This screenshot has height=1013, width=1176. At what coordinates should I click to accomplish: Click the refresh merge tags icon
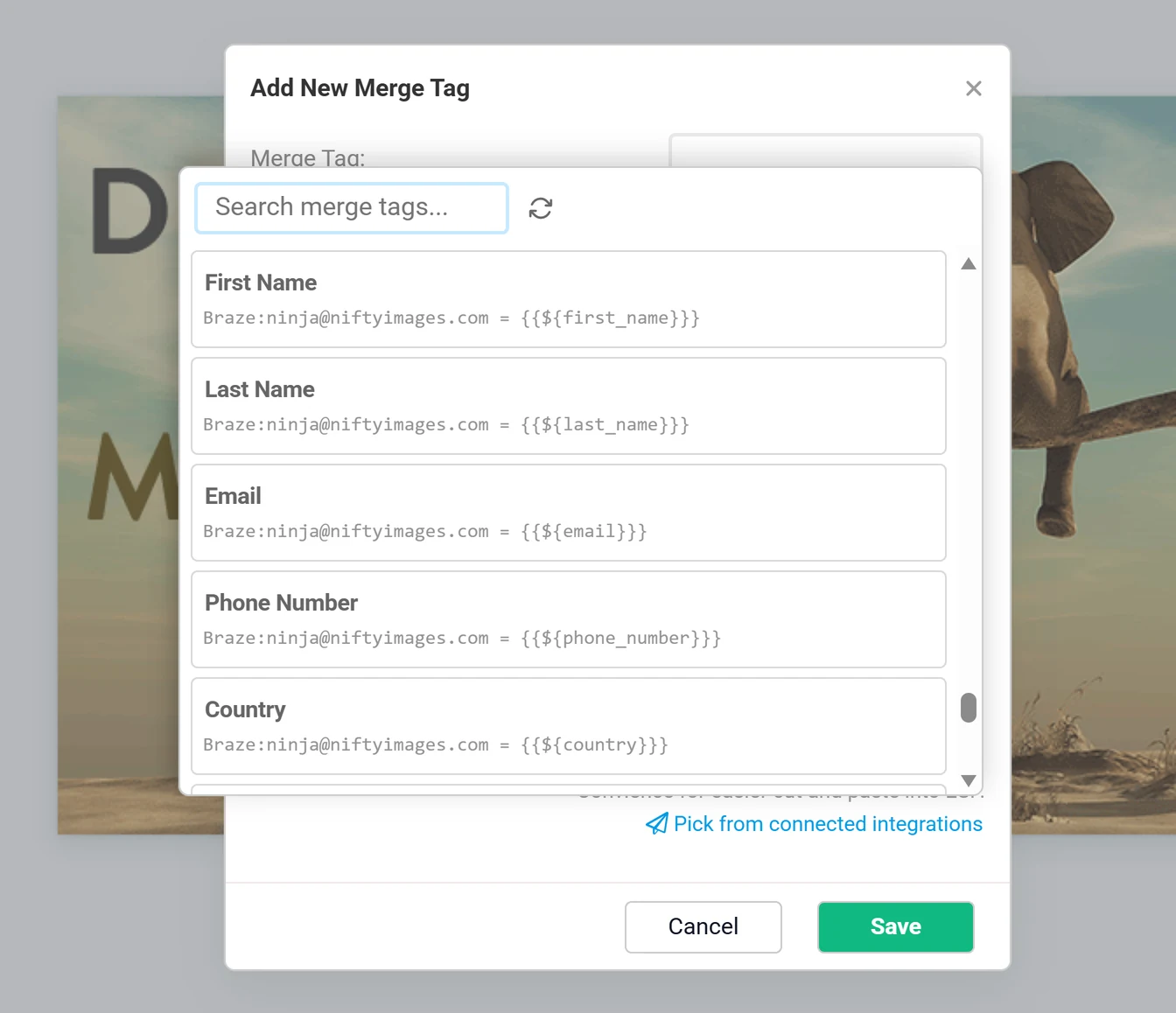tap(541, 208)
